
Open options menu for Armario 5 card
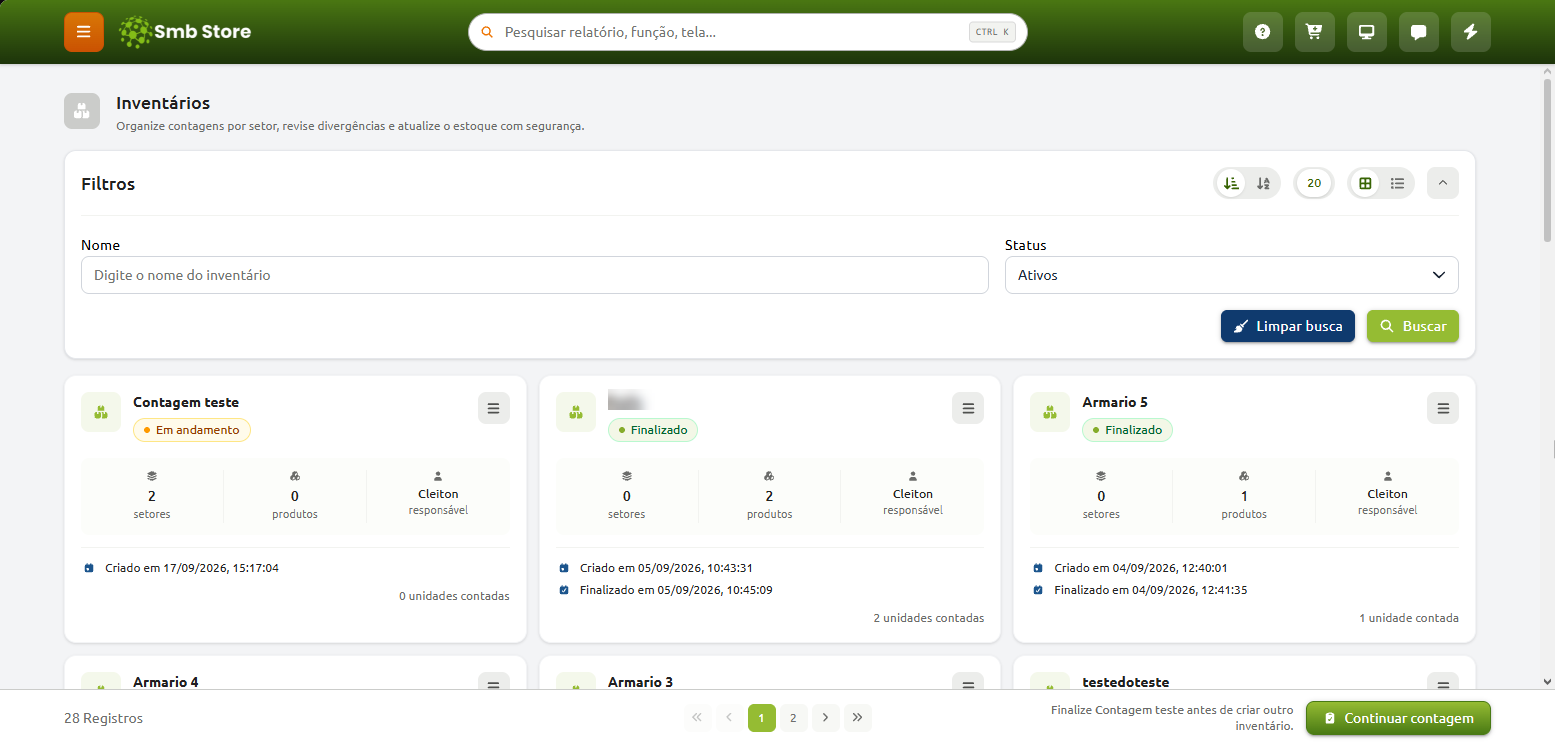coord(1443,408)
